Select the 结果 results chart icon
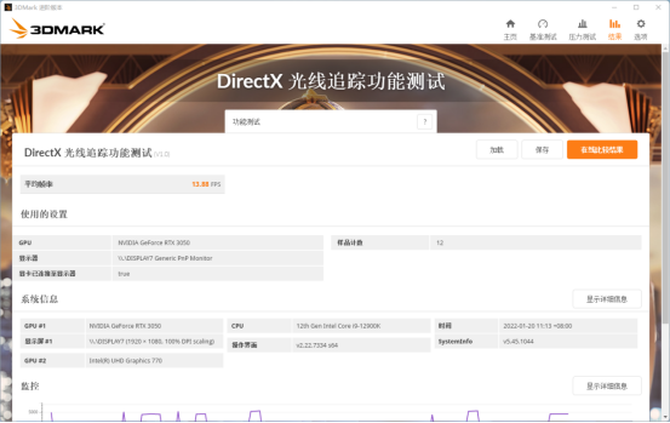 coord(614,24)
